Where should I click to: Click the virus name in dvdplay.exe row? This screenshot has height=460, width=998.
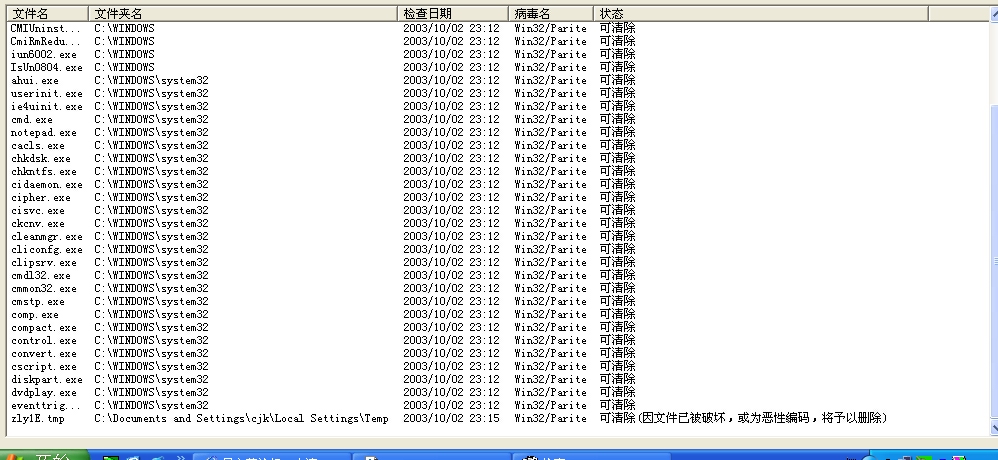(551, 393)
